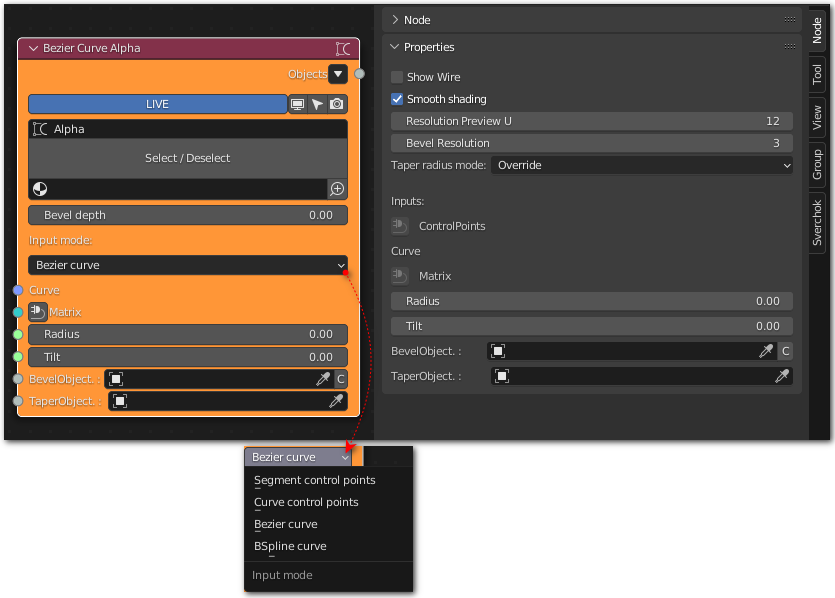Click the Tilt field in Properties panel

pyautogui.click(x=592, y=326)
